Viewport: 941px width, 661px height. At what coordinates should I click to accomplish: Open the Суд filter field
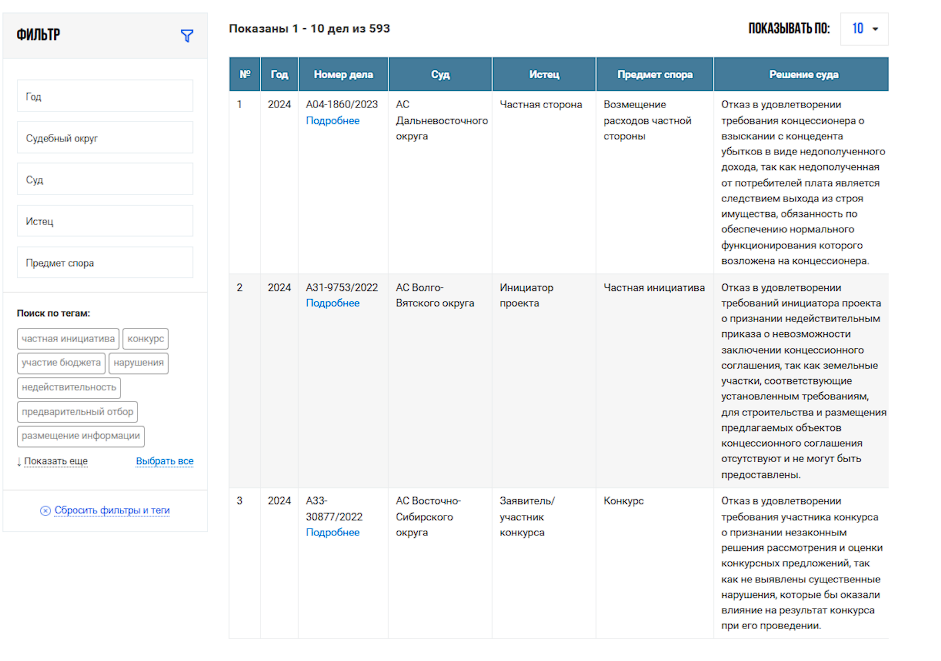[x=105, y=180]
